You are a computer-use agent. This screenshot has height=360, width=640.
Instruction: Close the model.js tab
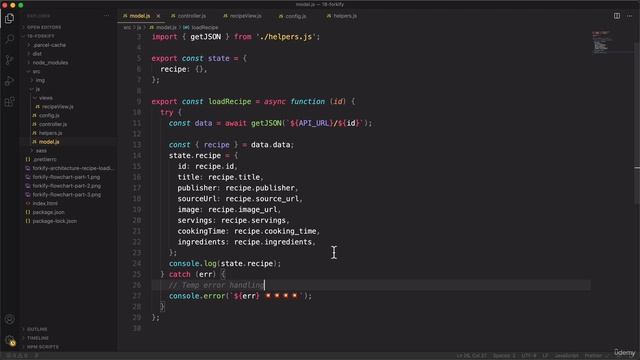[x=158, y=16]
